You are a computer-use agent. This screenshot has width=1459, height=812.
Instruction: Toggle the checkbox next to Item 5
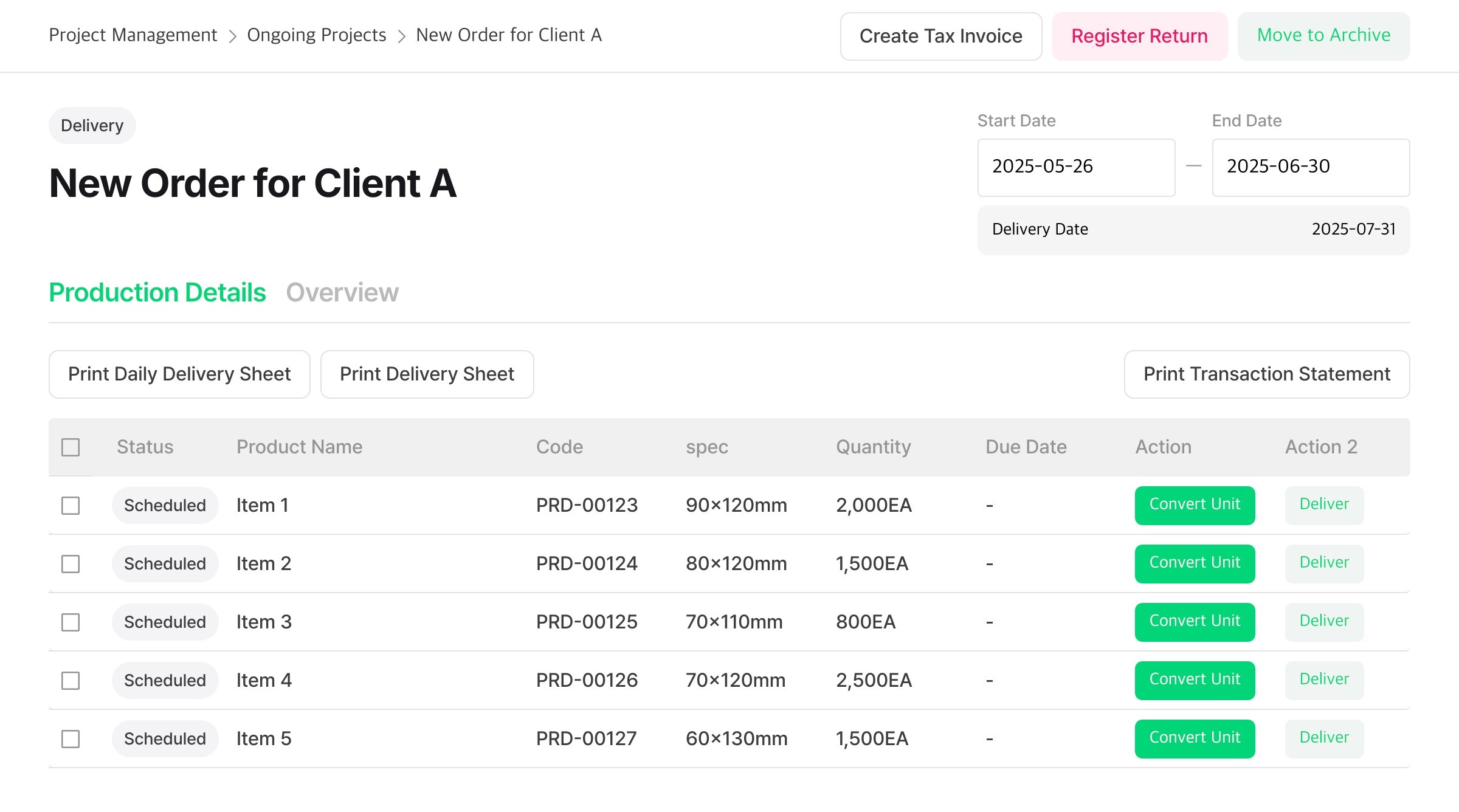click(71, 739)
